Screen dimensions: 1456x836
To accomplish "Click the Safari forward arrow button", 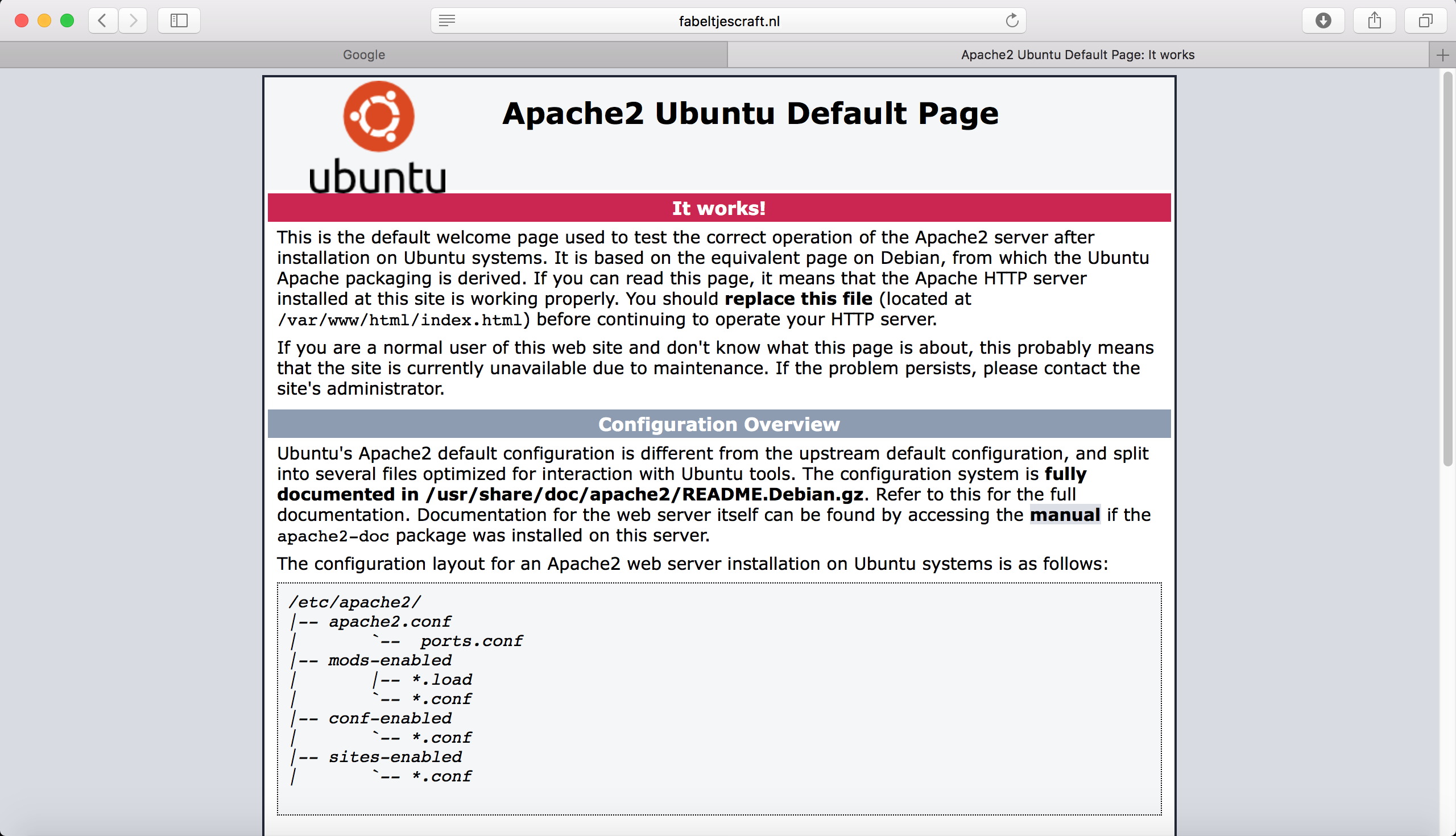I will [133, 20].
